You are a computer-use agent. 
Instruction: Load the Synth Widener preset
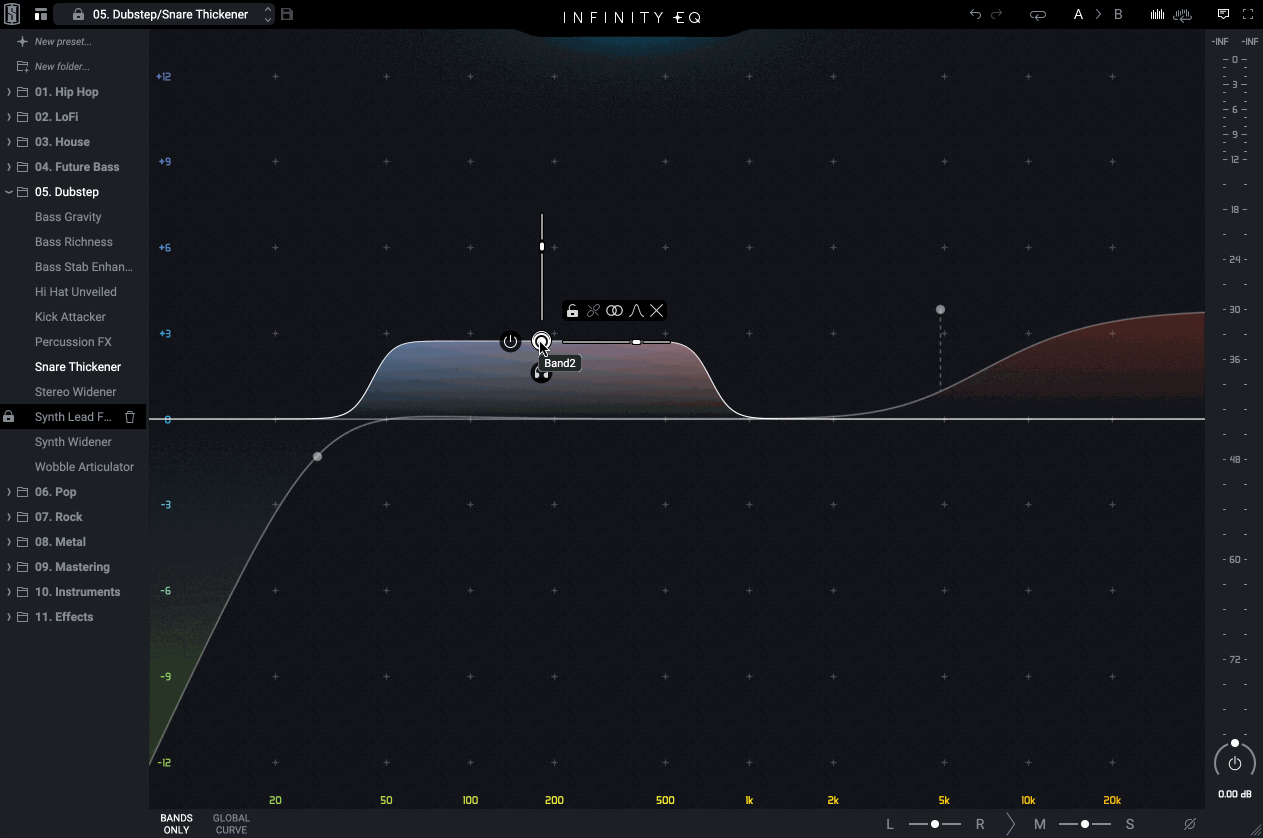(73, 442)
